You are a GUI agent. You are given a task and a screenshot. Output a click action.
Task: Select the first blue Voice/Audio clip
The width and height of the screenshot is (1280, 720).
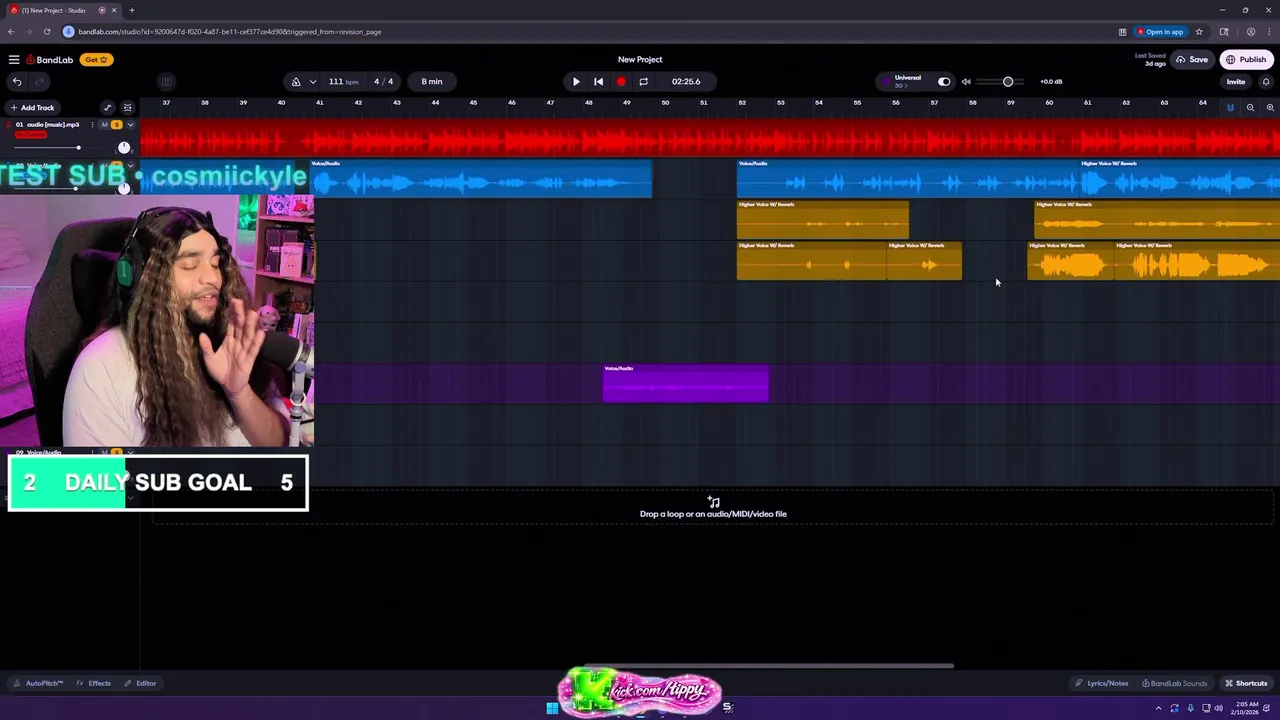click(481, 179)
